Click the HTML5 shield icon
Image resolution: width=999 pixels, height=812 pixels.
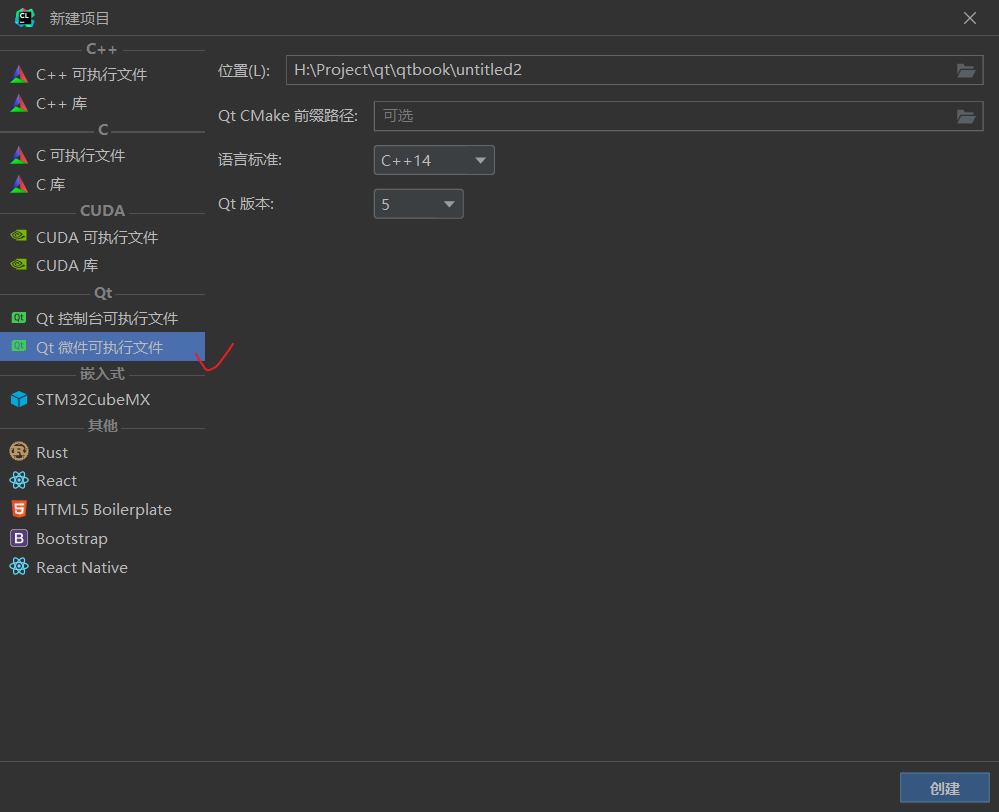tap(19, 509)
